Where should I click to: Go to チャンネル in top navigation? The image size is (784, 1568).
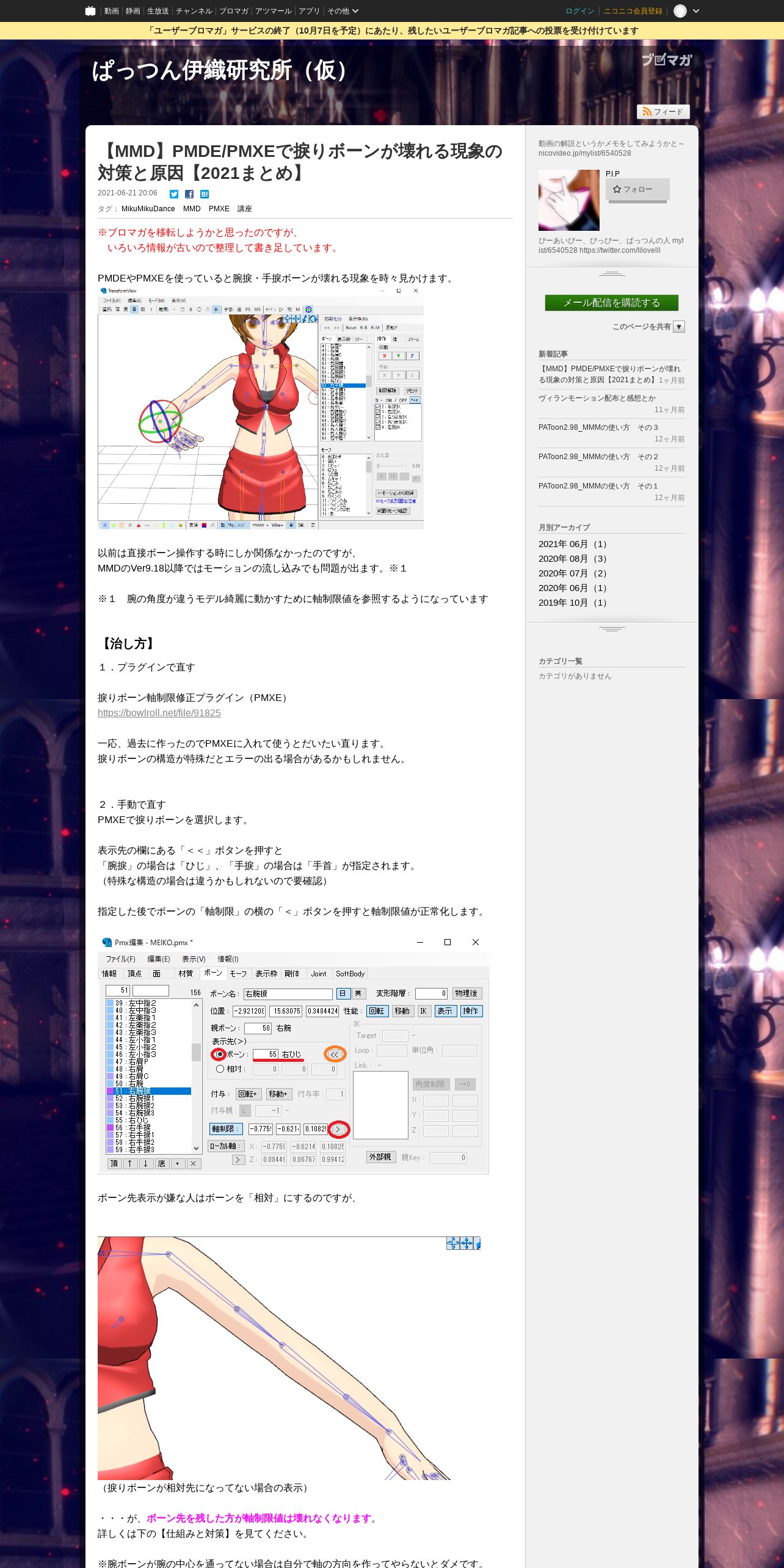(x=194, y=11)
